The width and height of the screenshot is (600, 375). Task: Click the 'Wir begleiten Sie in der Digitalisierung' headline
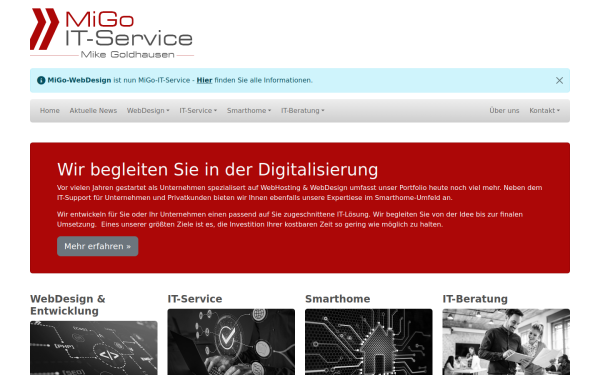[218, 170]
